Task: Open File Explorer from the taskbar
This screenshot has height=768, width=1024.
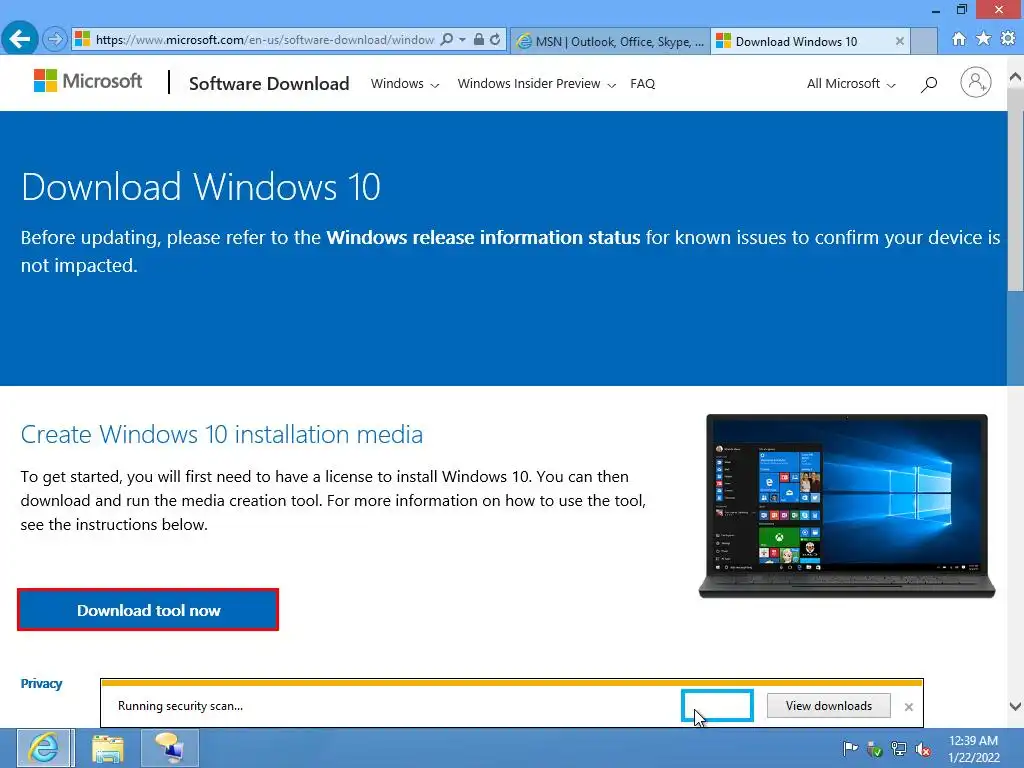Action: coord(108,748)
